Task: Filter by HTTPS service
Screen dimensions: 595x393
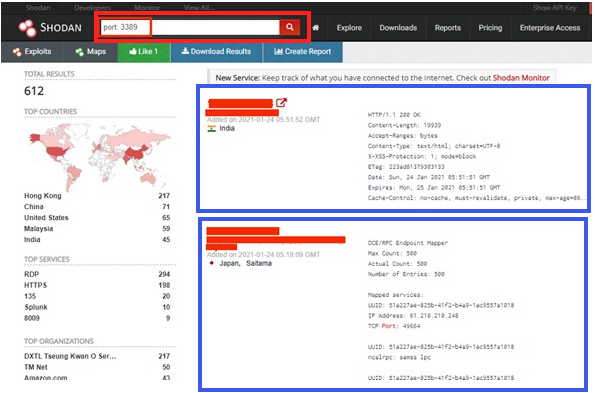Action: [x=36, y=285]
